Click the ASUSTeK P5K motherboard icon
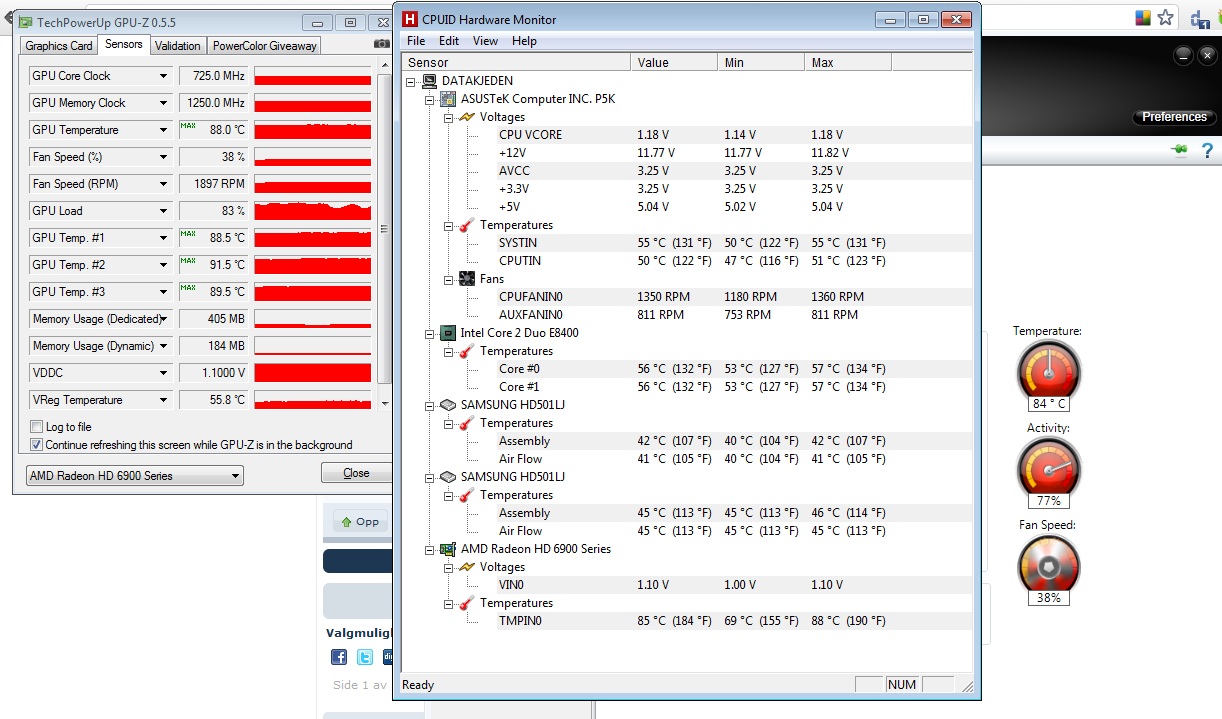 pos(449,99)
